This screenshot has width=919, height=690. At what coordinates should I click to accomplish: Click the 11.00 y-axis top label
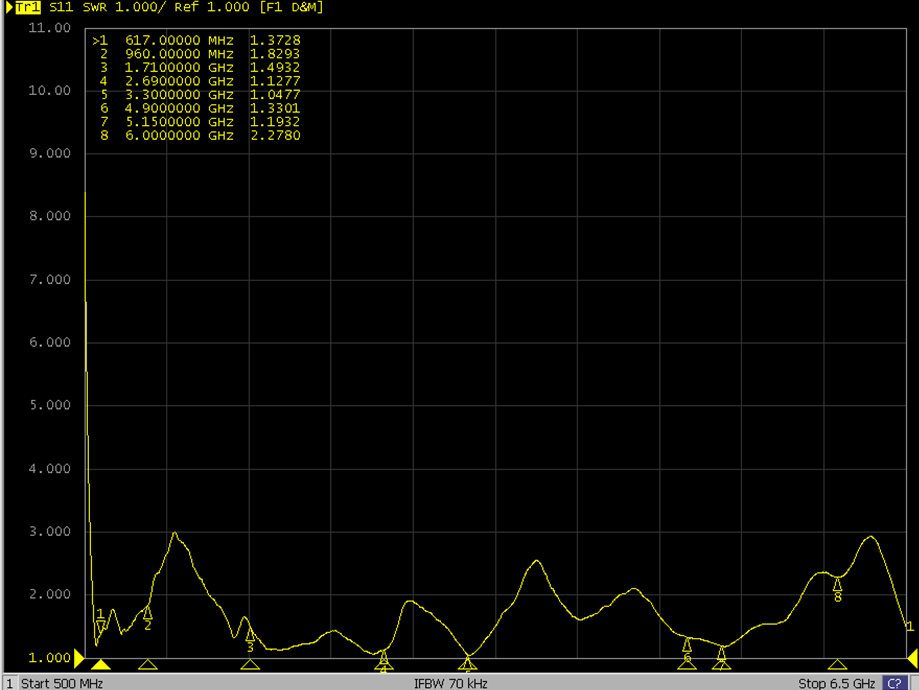49,28
